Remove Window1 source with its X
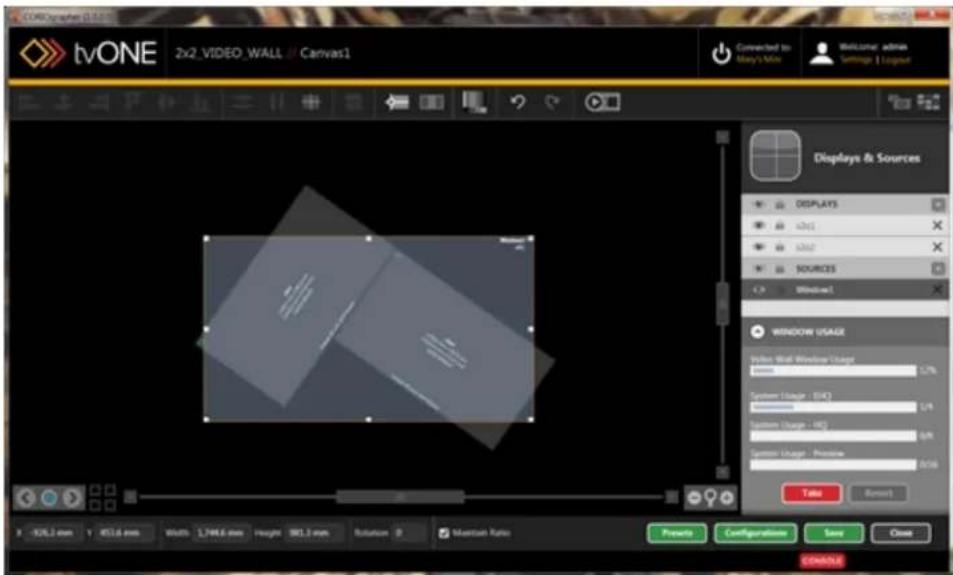Viewport: 953px width, 575px height. pyautogui.click(x=937, y=290)
